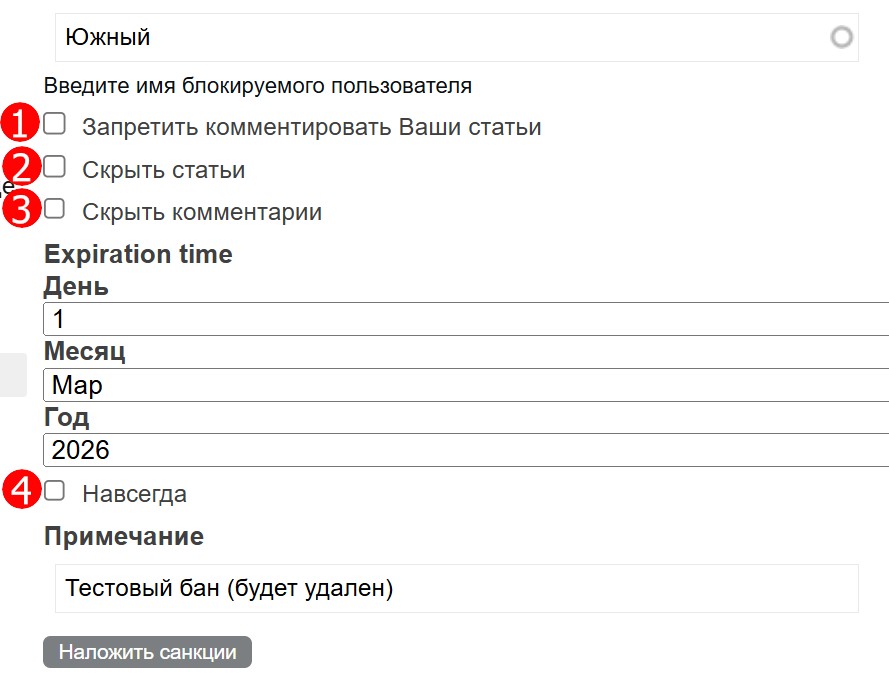Open the 'День' dropdown showing 1
This screenshot has height=677, width=889.
click(466, 319)
